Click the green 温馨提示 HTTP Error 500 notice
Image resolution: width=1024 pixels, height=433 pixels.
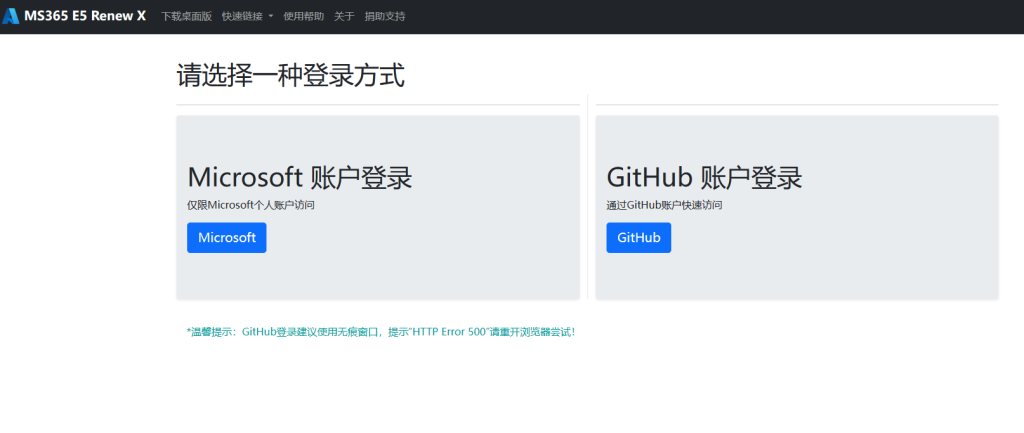pos(381,332)
